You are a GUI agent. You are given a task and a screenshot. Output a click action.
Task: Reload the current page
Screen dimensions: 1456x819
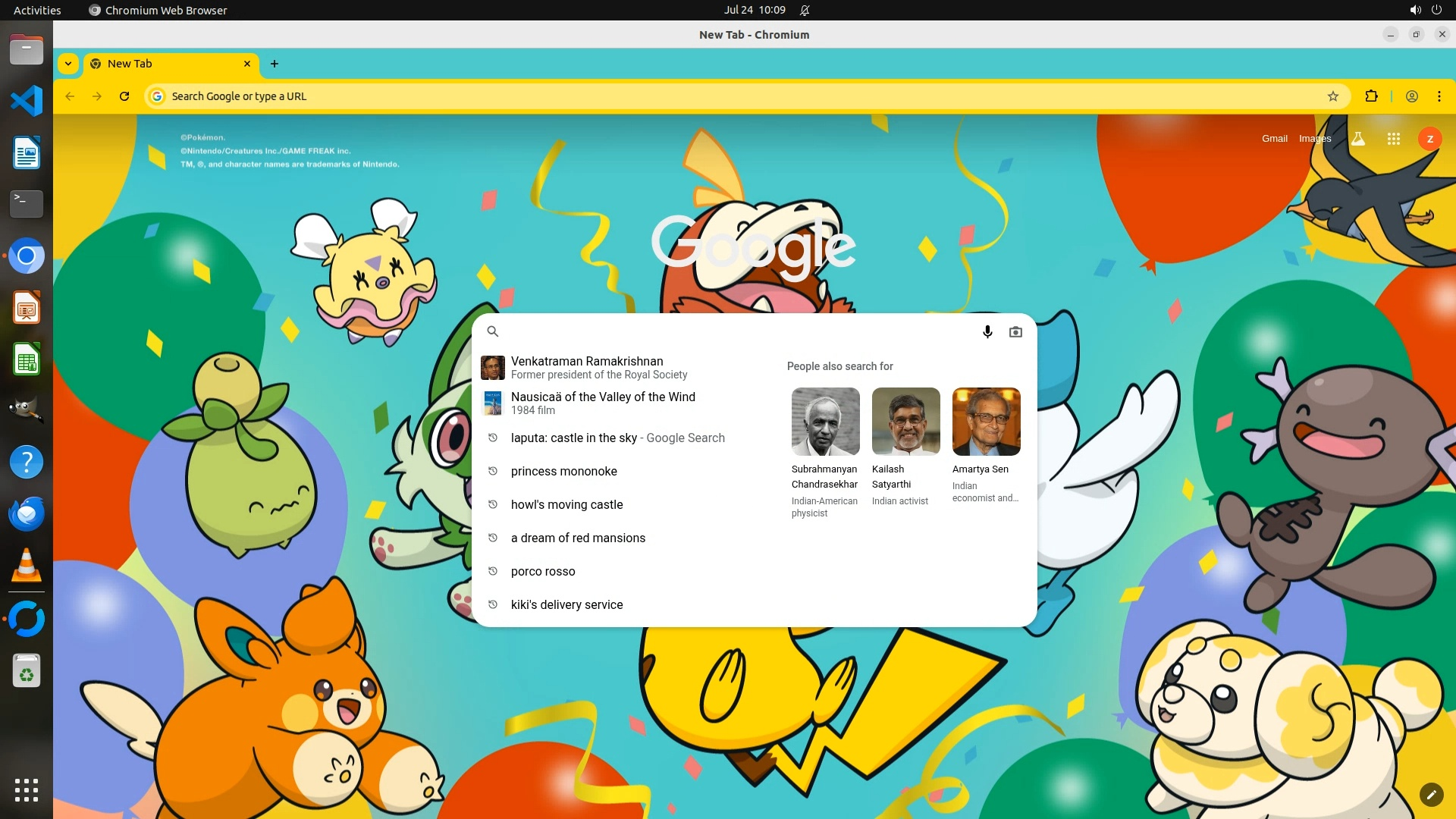[124, 96]
